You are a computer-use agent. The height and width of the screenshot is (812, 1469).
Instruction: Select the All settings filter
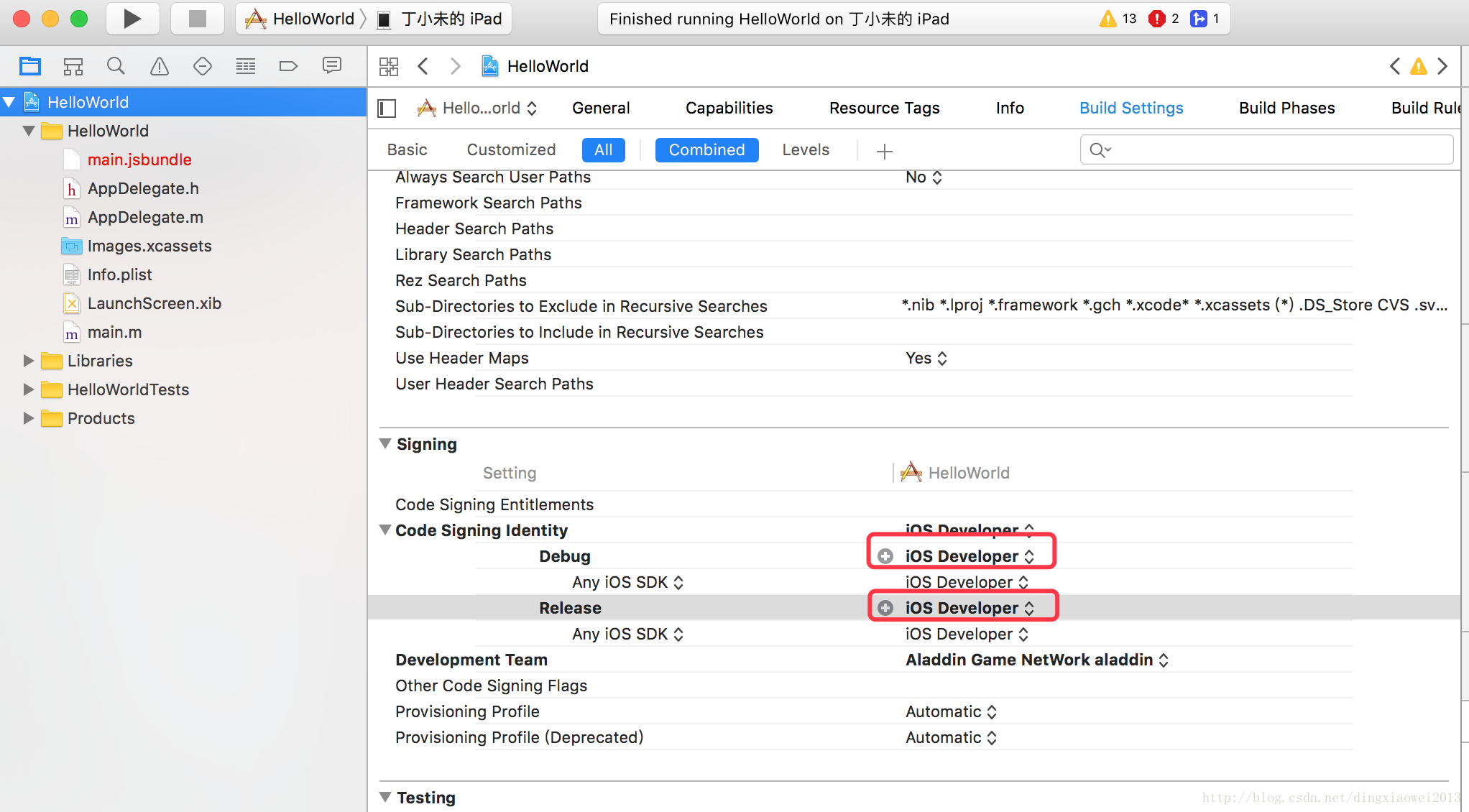point(603,149)
